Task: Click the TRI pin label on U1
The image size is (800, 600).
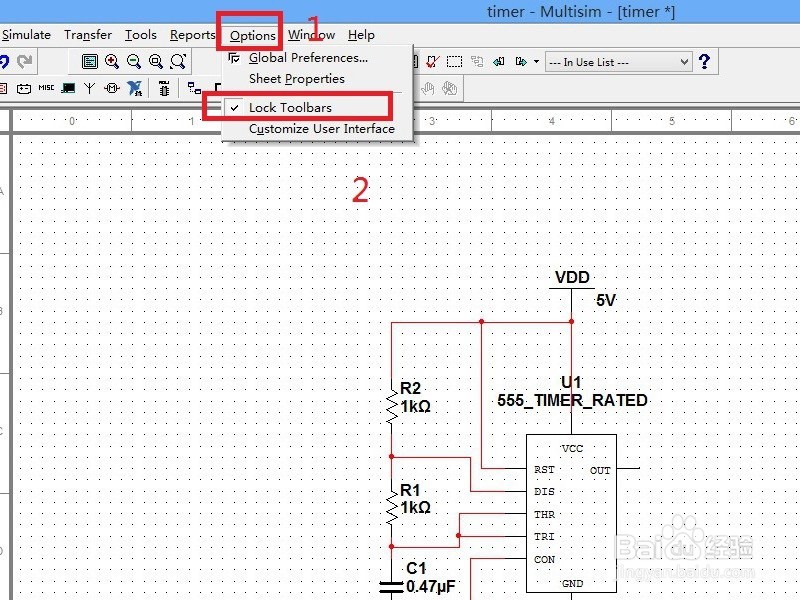Action: point(544,537)
